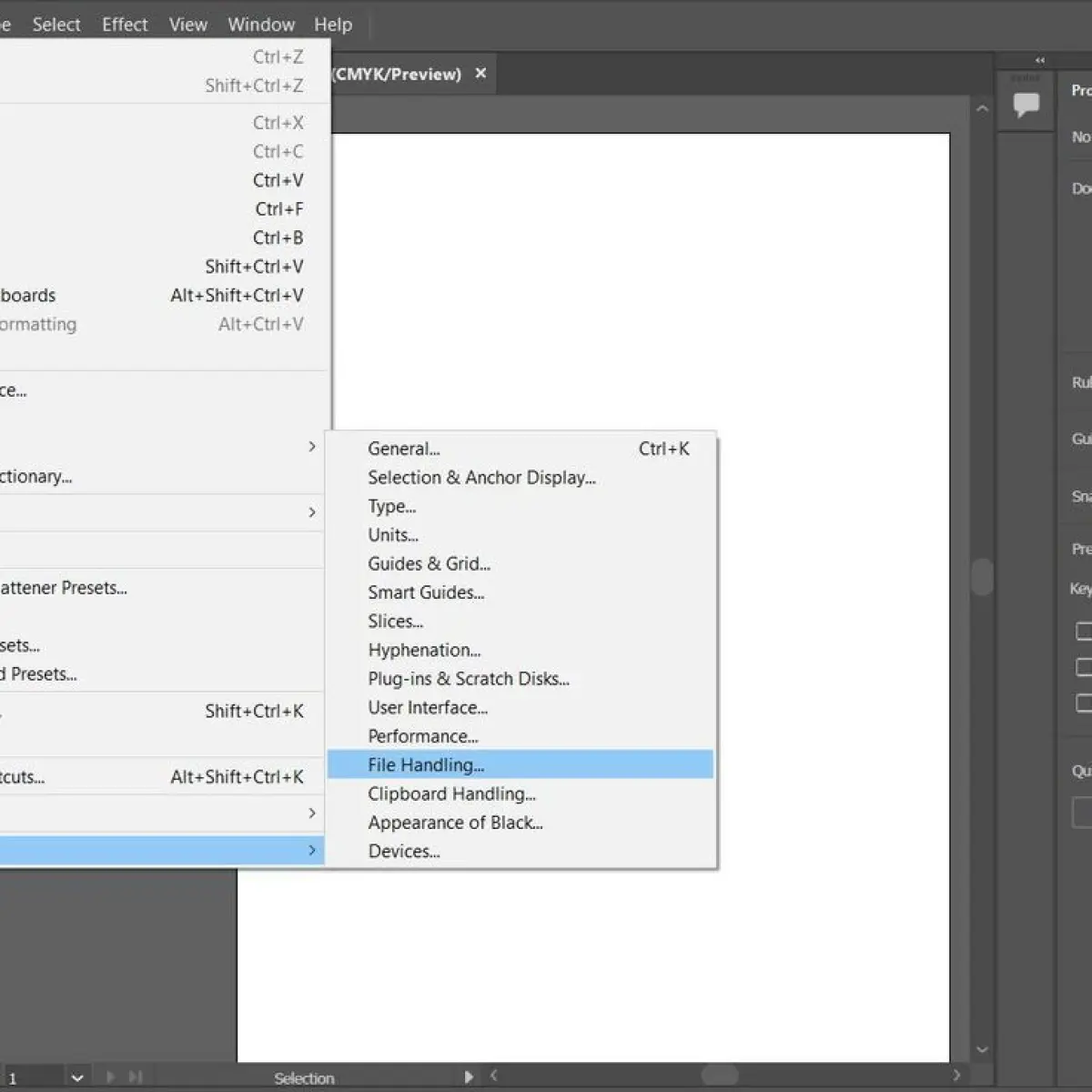Image resolution: width=1092 pixels, height=1092 pixels.
Task: Choose Plug-ins & Scratch Disks... entry
Action: click(x=521, y=679)
